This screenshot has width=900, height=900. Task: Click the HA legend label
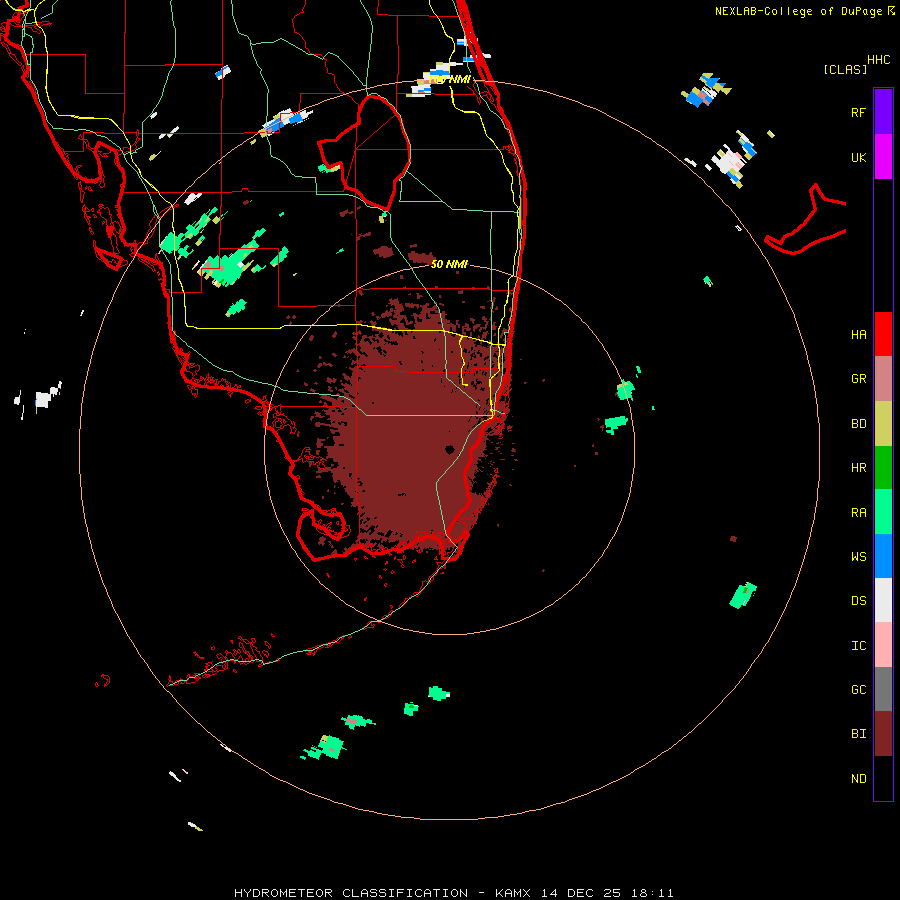[858, 335]
